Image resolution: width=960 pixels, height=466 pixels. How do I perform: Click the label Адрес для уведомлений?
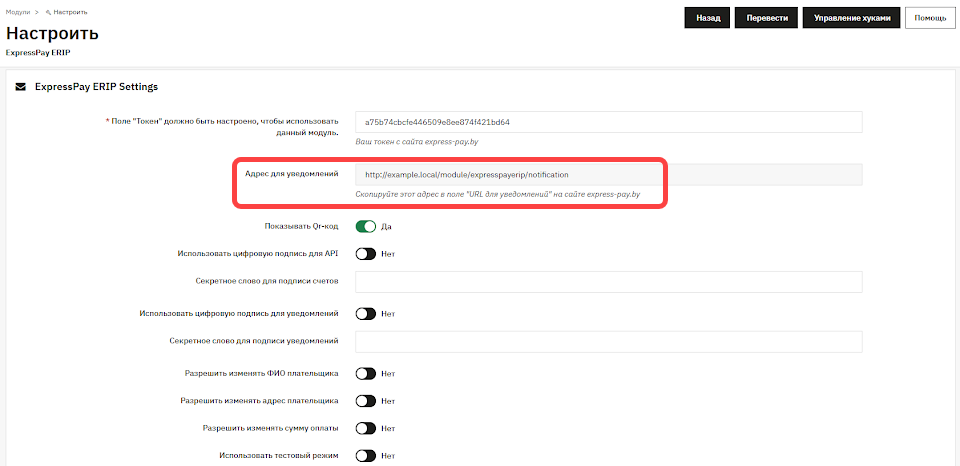click(x=292, y=174)
